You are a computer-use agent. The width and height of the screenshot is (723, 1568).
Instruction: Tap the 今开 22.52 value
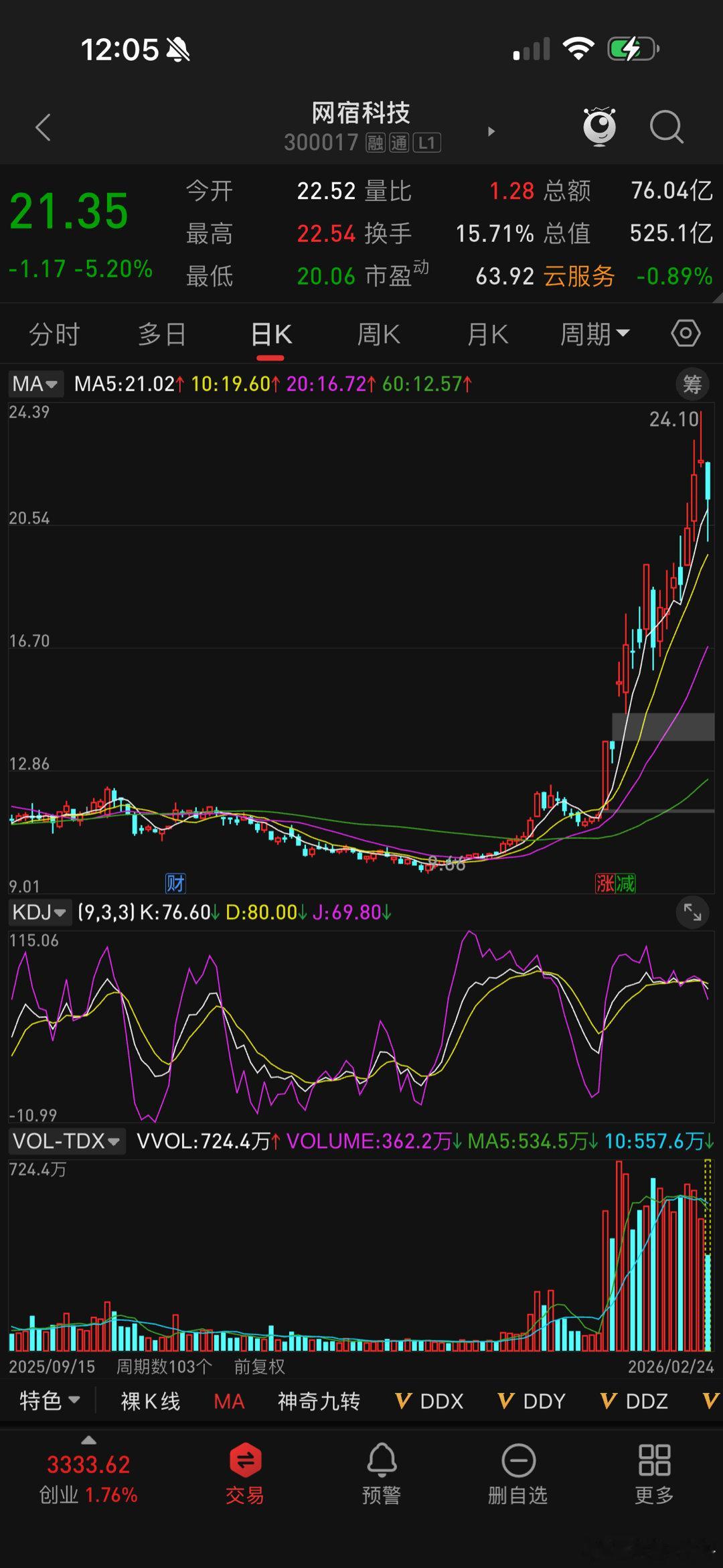tap(326, 191)
